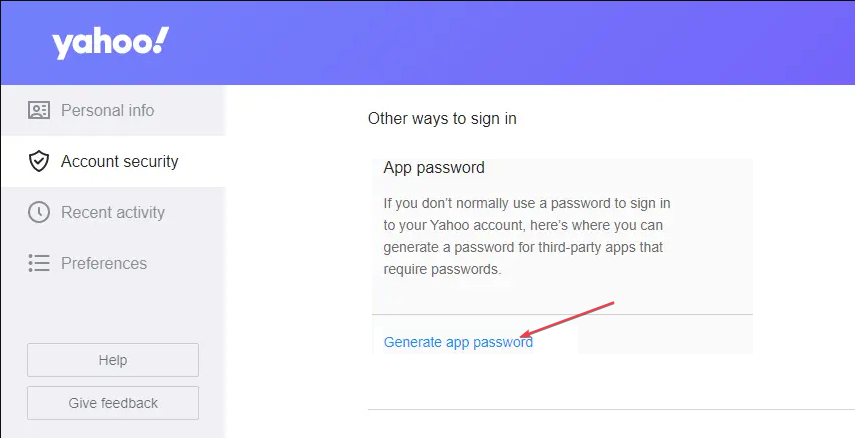Click the App password description paragraph
Screen dimensions: 855x438
(x=527, y=236)
